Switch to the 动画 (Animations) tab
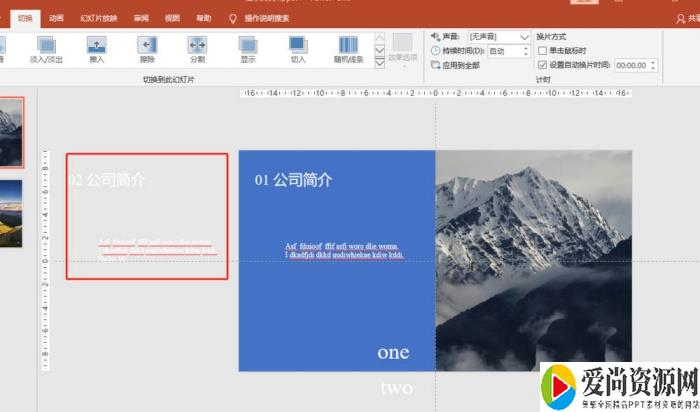Viewport: 700px width, 412px height. click(x=57, y=18)
